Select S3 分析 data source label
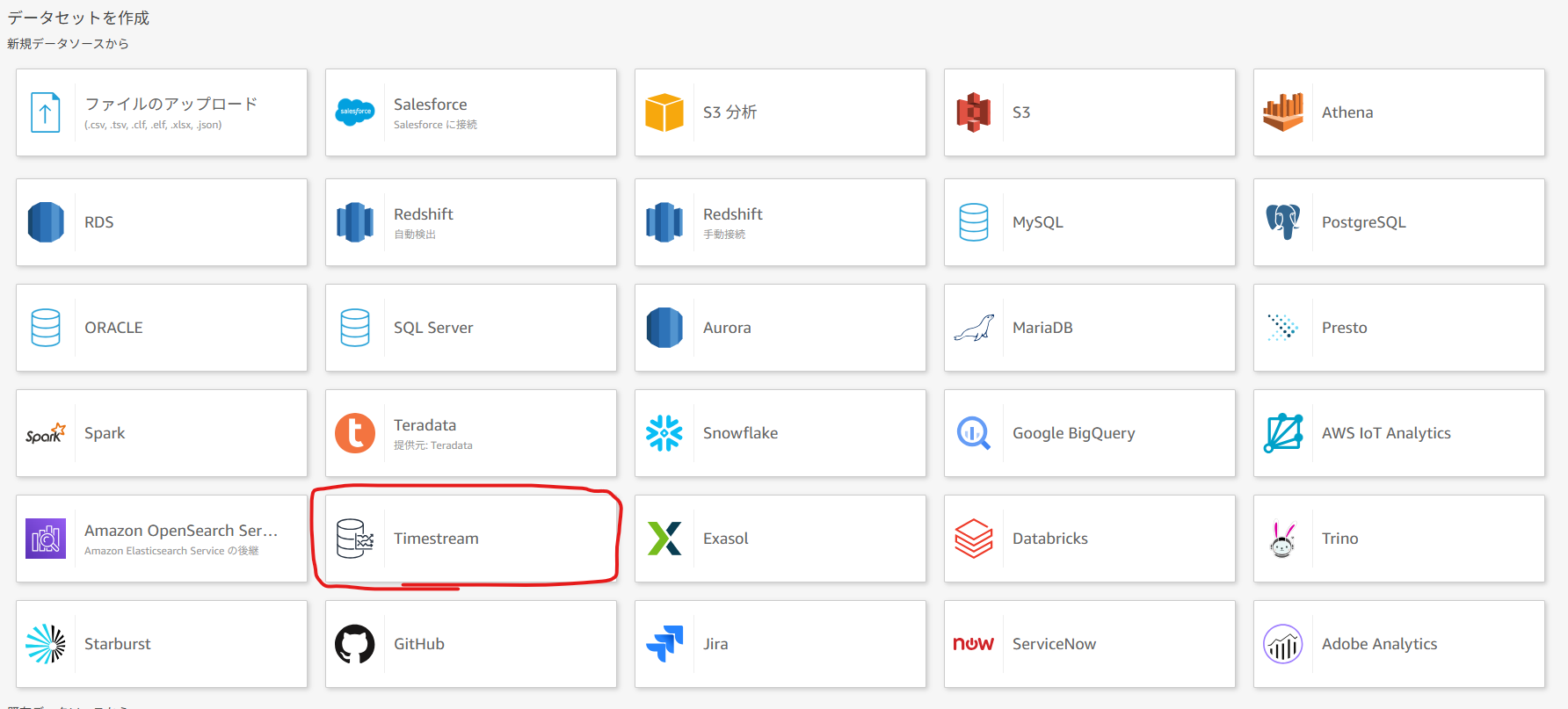Viewport: 1568px width, 709px height. tap(730, 112)
